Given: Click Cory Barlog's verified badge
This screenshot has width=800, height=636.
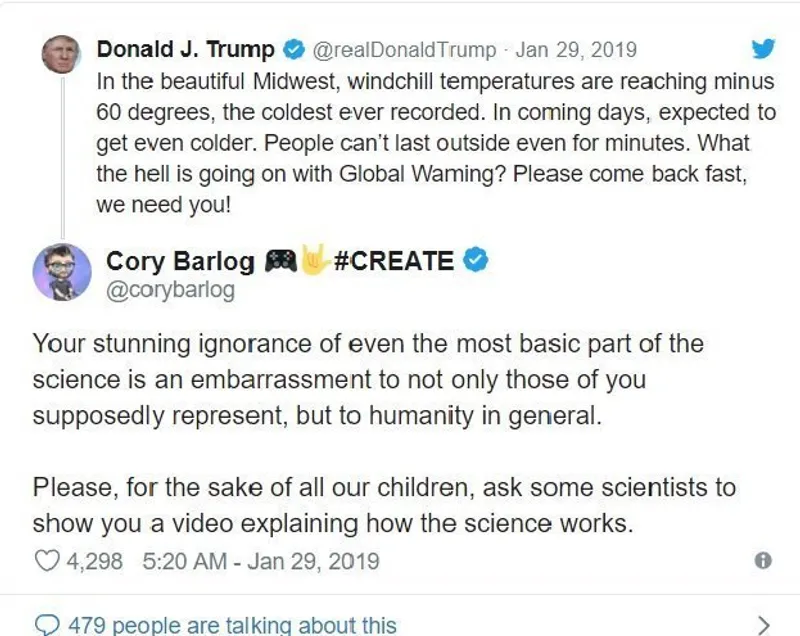Looking at the screenshot, I should pos(477,261).
